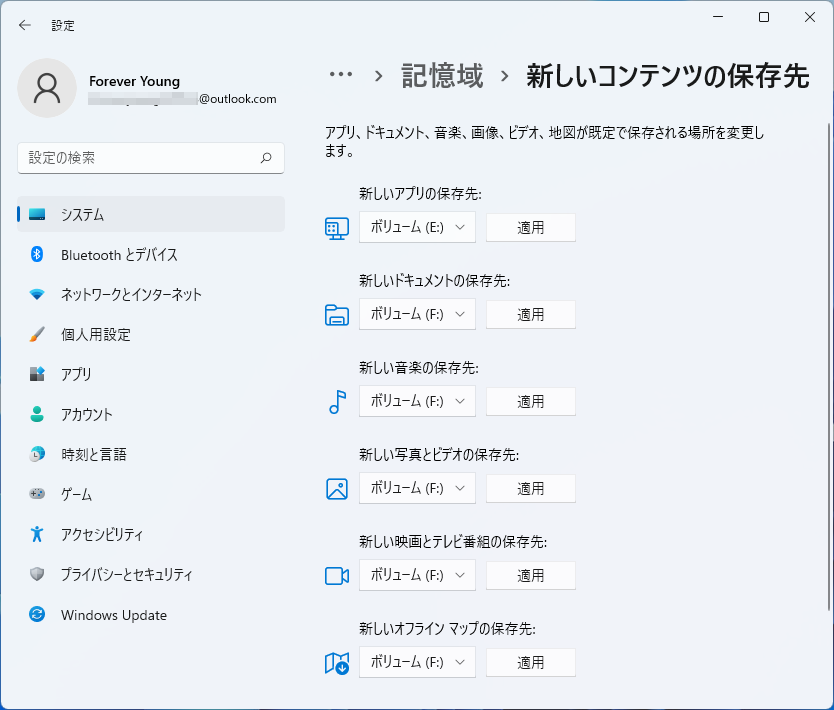The image size is (834, 710).
Task: Click 適用 next to the new apps location
Action: [x=530, y=227]
